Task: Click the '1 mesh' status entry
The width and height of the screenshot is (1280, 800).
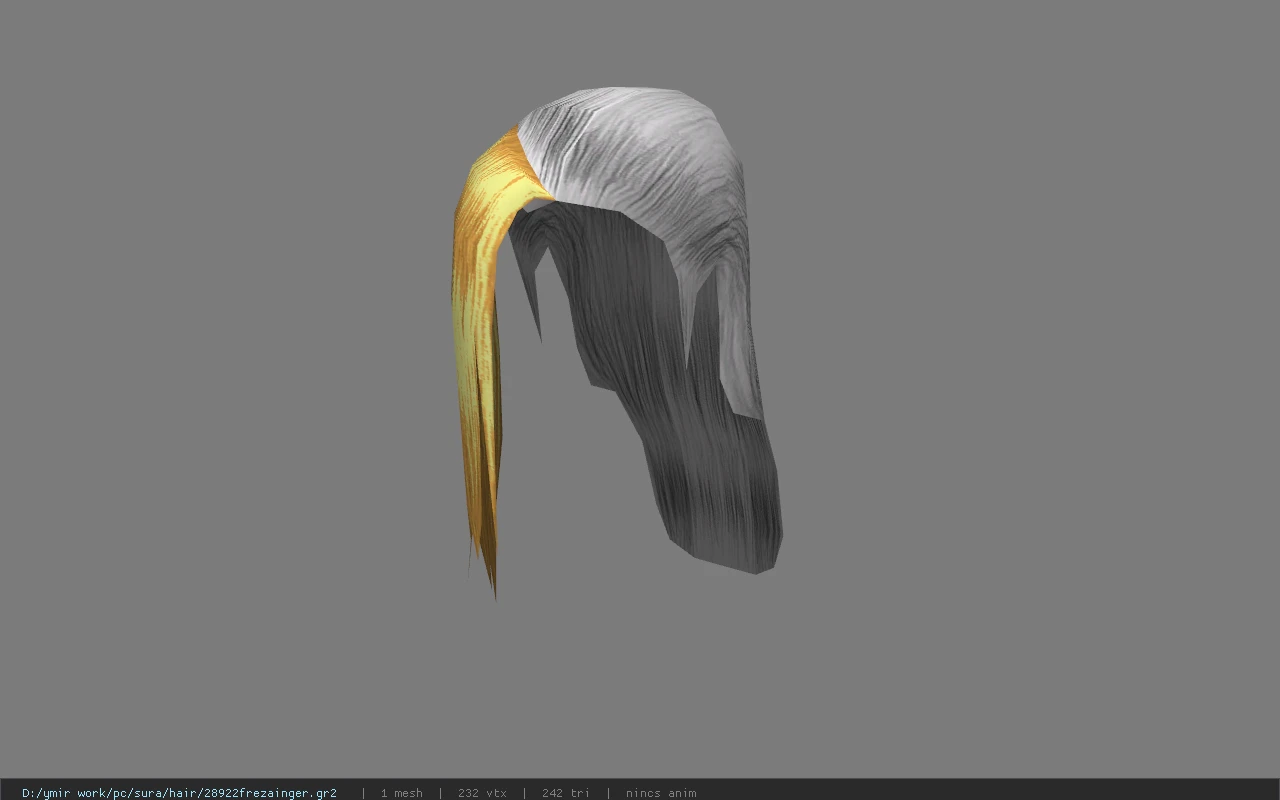Action: tap(401, 793)
